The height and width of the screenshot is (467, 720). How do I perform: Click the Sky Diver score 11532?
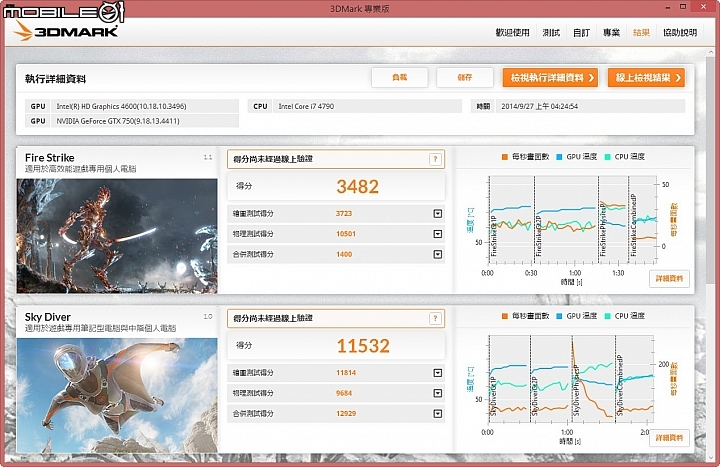[x=363, y=346]
